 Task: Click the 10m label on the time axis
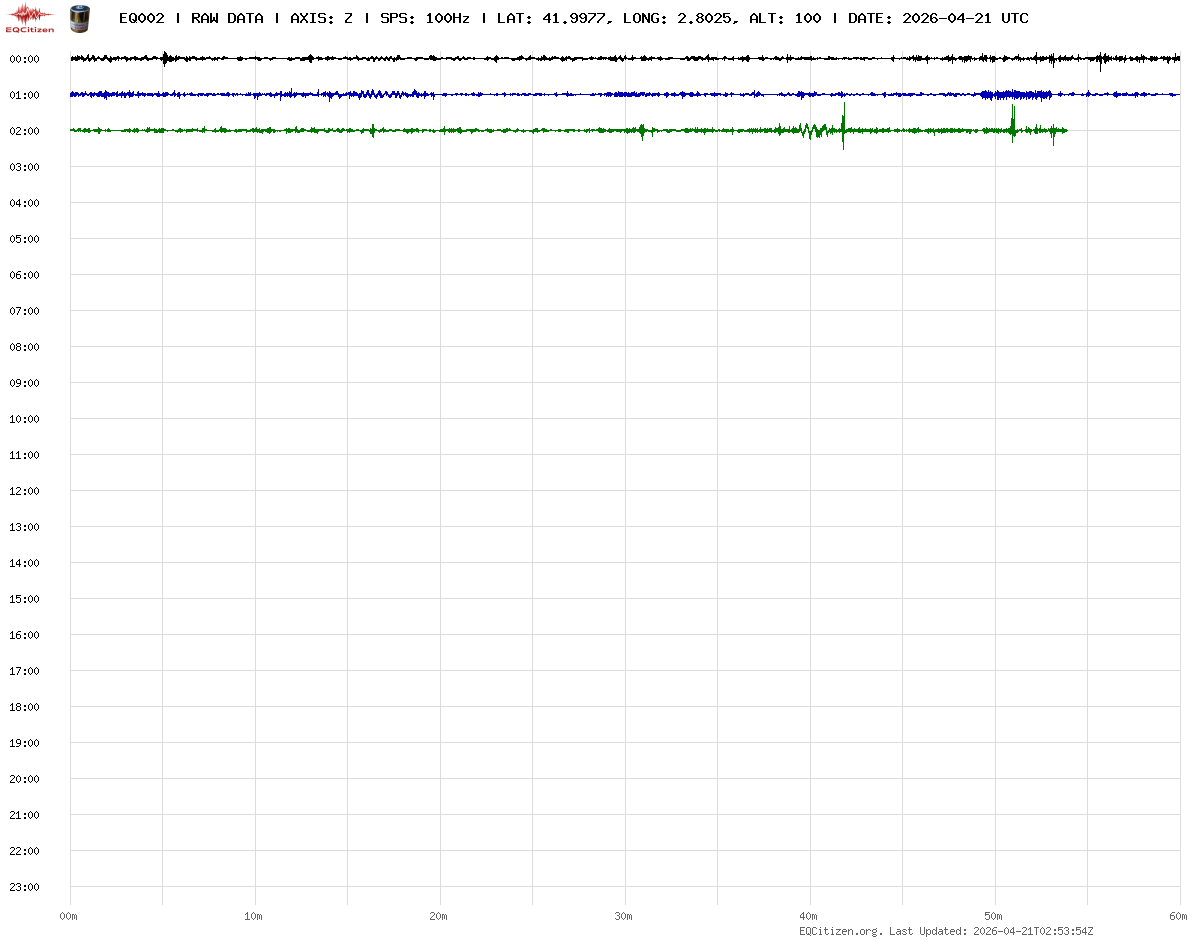pyautogui.click(x=254, y=916)
